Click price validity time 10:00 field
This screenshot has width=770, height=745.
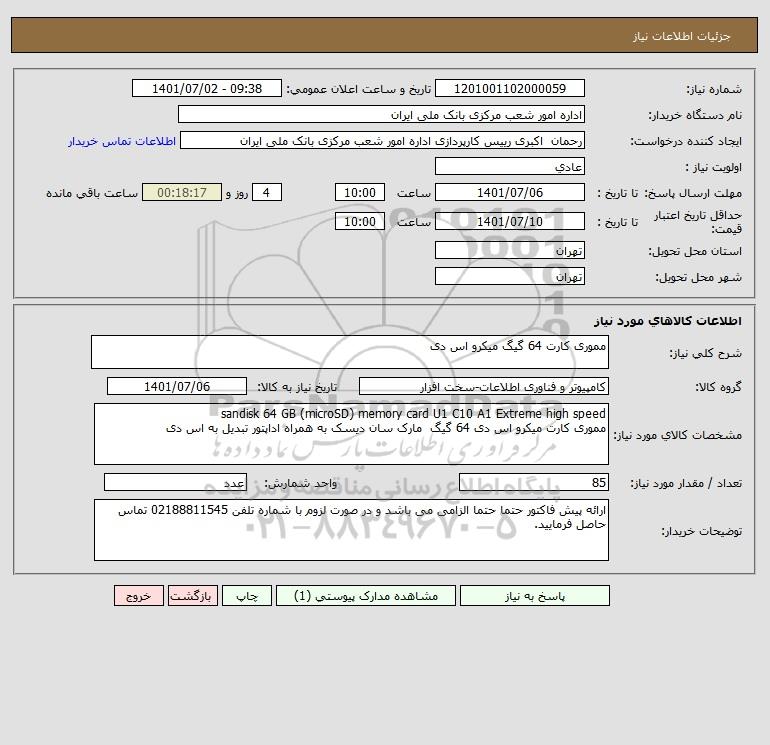coord(359,221)
